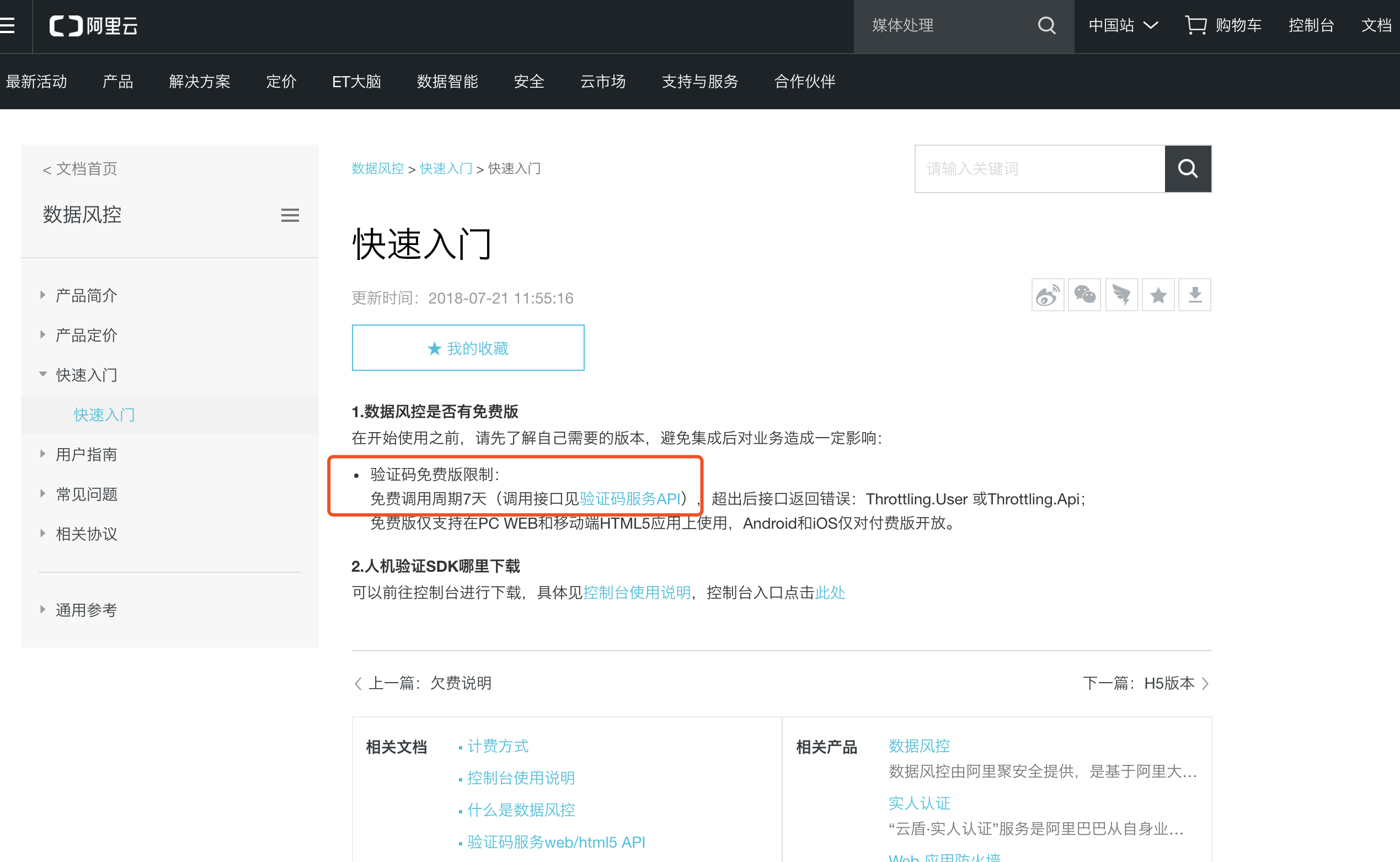Image resolution: width=1400 pixels, height=862 pixels.
Task: Click the star favorite icon
Action: 1158,295
